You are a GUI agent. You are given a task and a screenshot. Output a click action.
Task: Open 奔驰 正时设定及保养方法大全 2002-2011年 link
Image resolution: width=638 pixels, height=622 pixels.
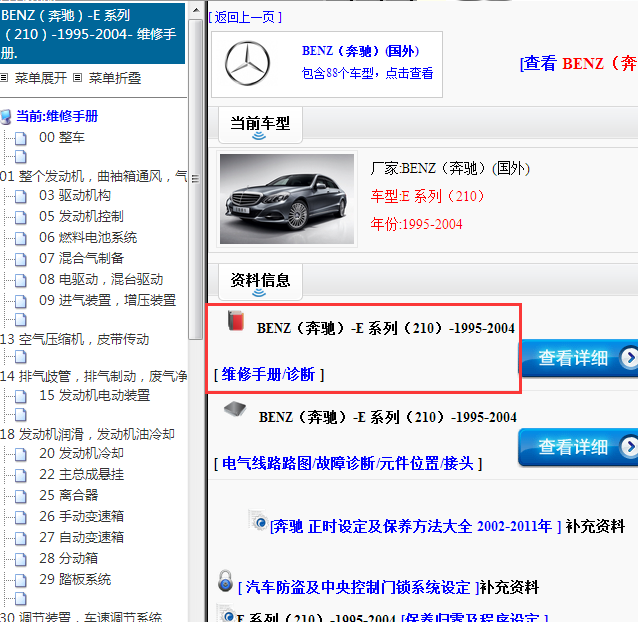pos(415,527)
